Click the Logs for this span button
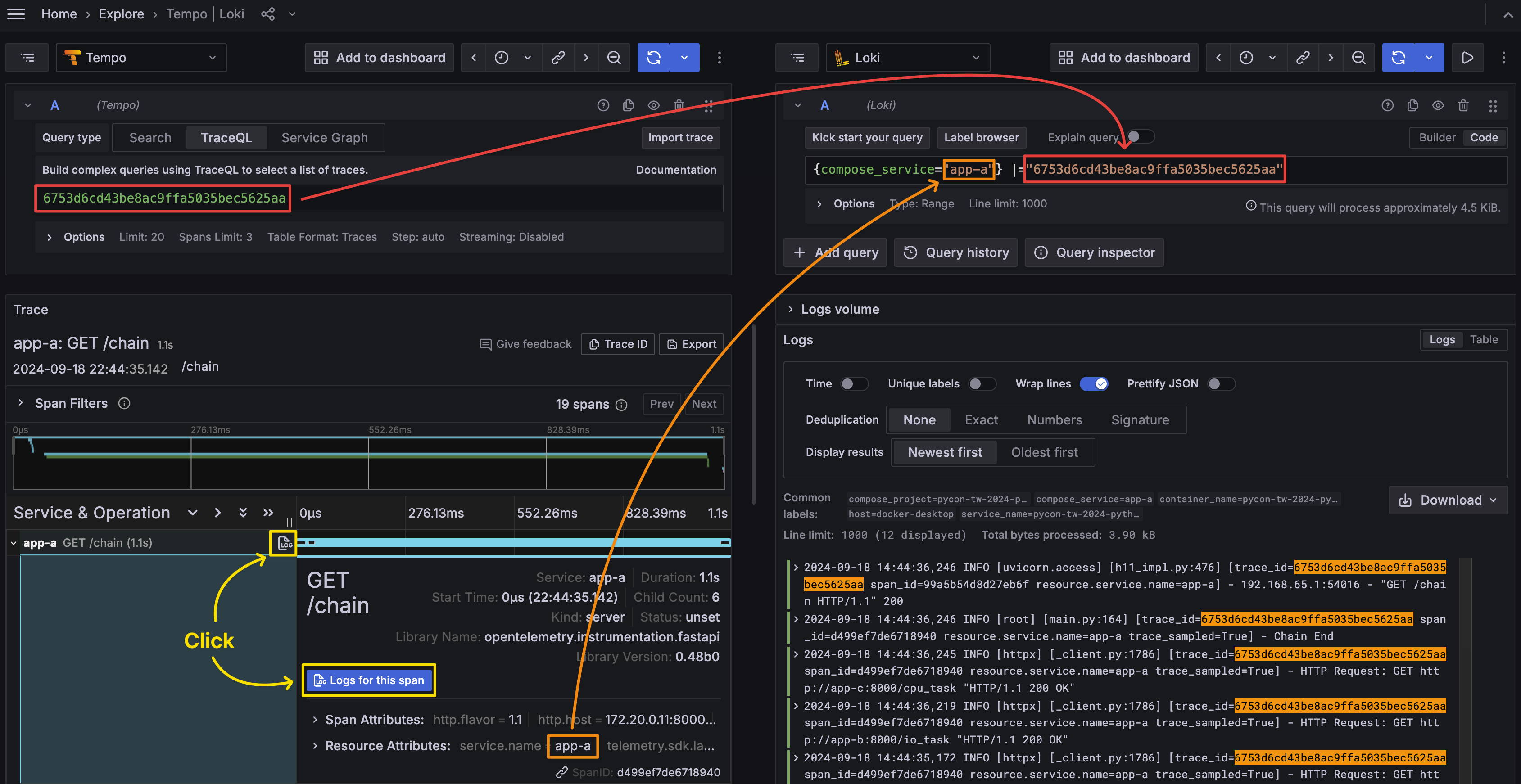1521x784 pixels. (369, 680)
